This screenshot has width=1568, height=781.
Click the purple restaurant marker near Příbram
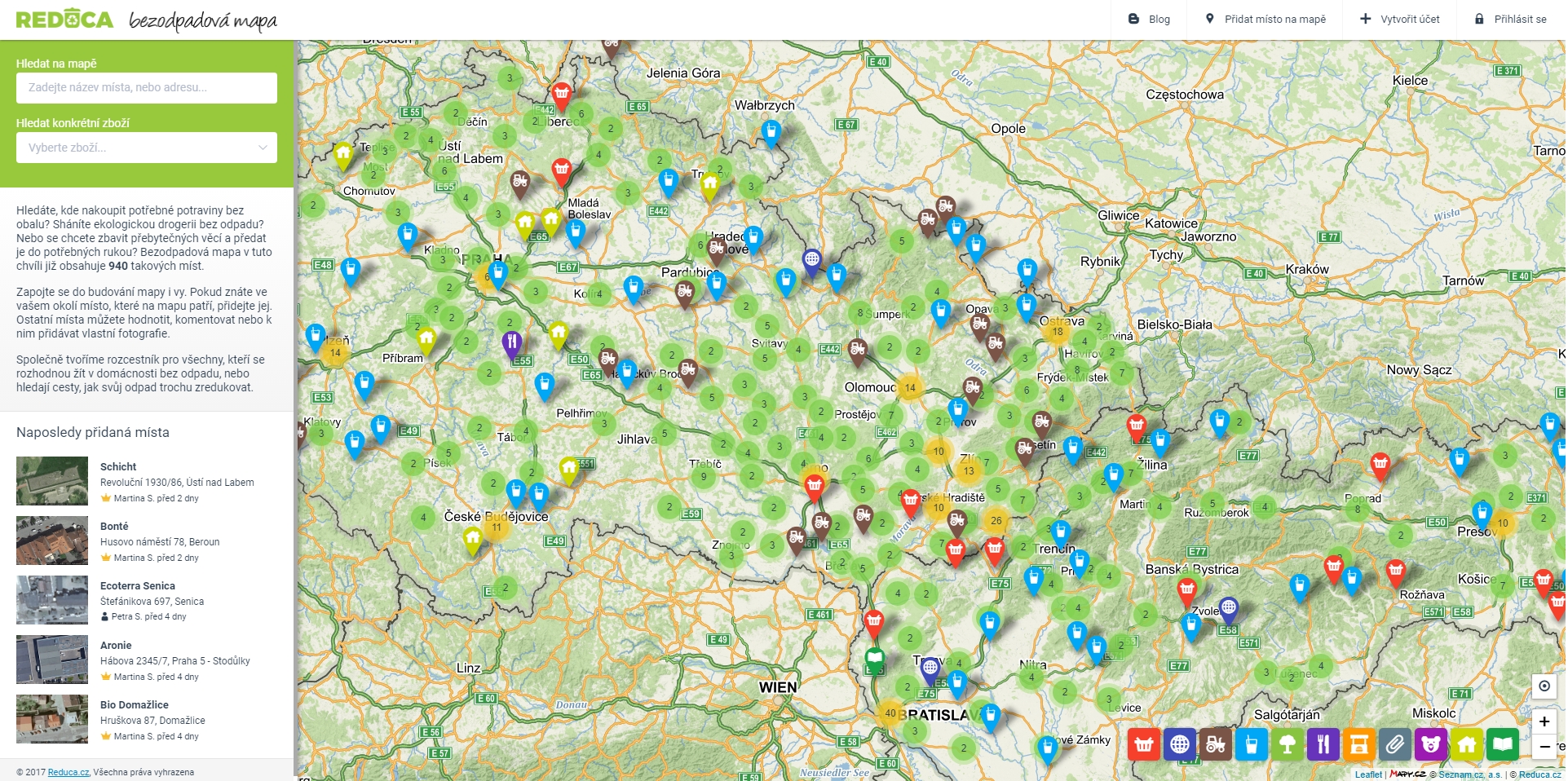(x=511, y=343)
